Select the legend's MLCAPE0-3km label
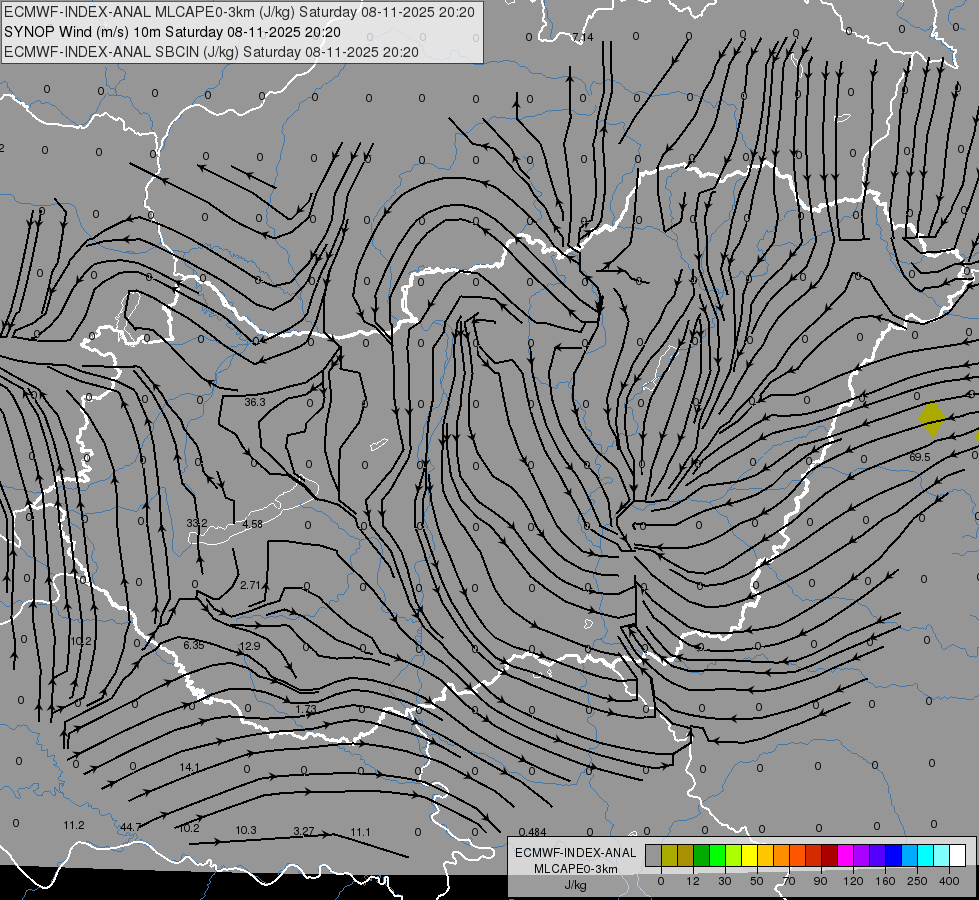The height and width of the screenshot is (900, 979). [576, 869]
